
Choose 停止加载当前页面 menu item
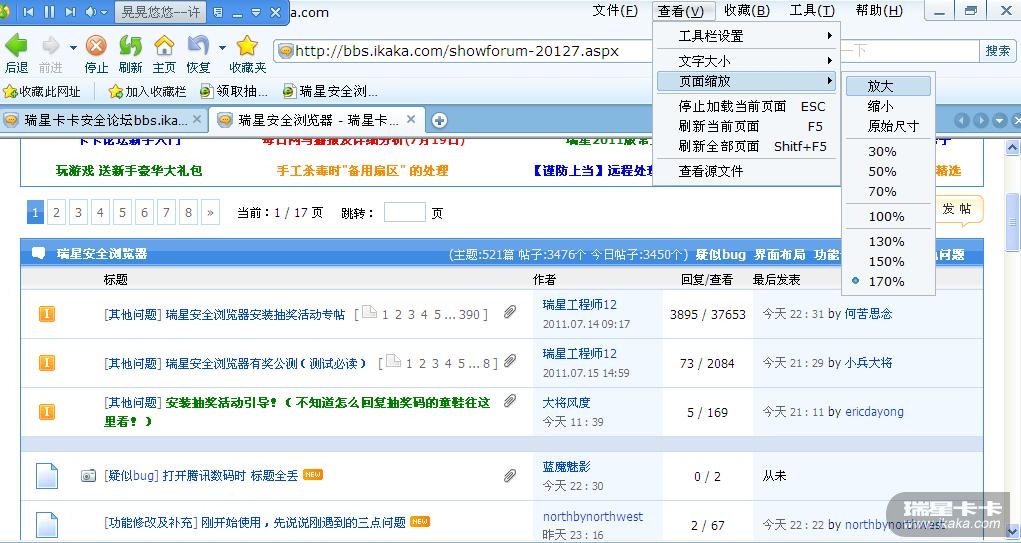pyautogui.click(x=747, y=106)
